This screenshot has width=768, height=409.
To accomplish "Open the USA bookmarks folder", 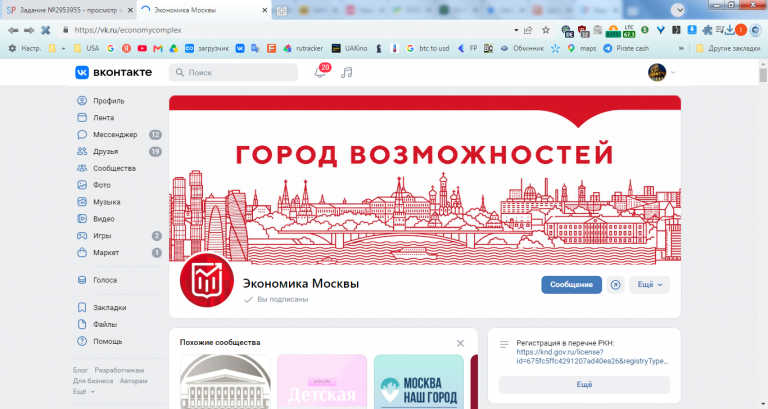I will (x=86, y=48).
